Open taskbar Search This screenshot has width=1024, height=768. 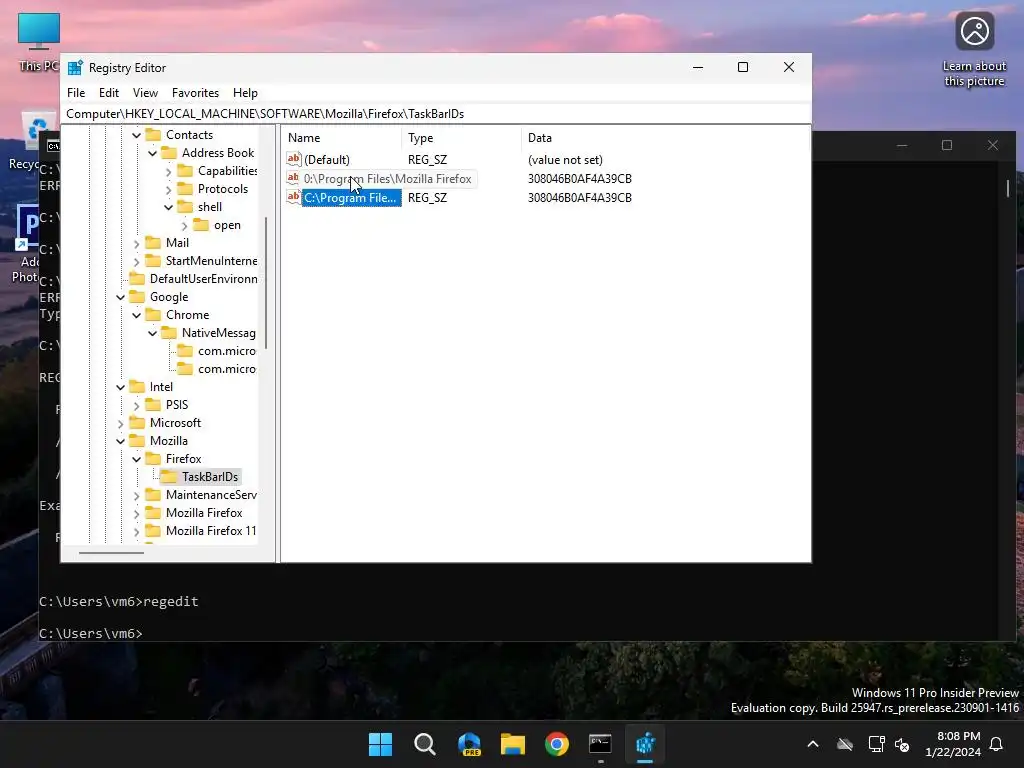point(424,744)
